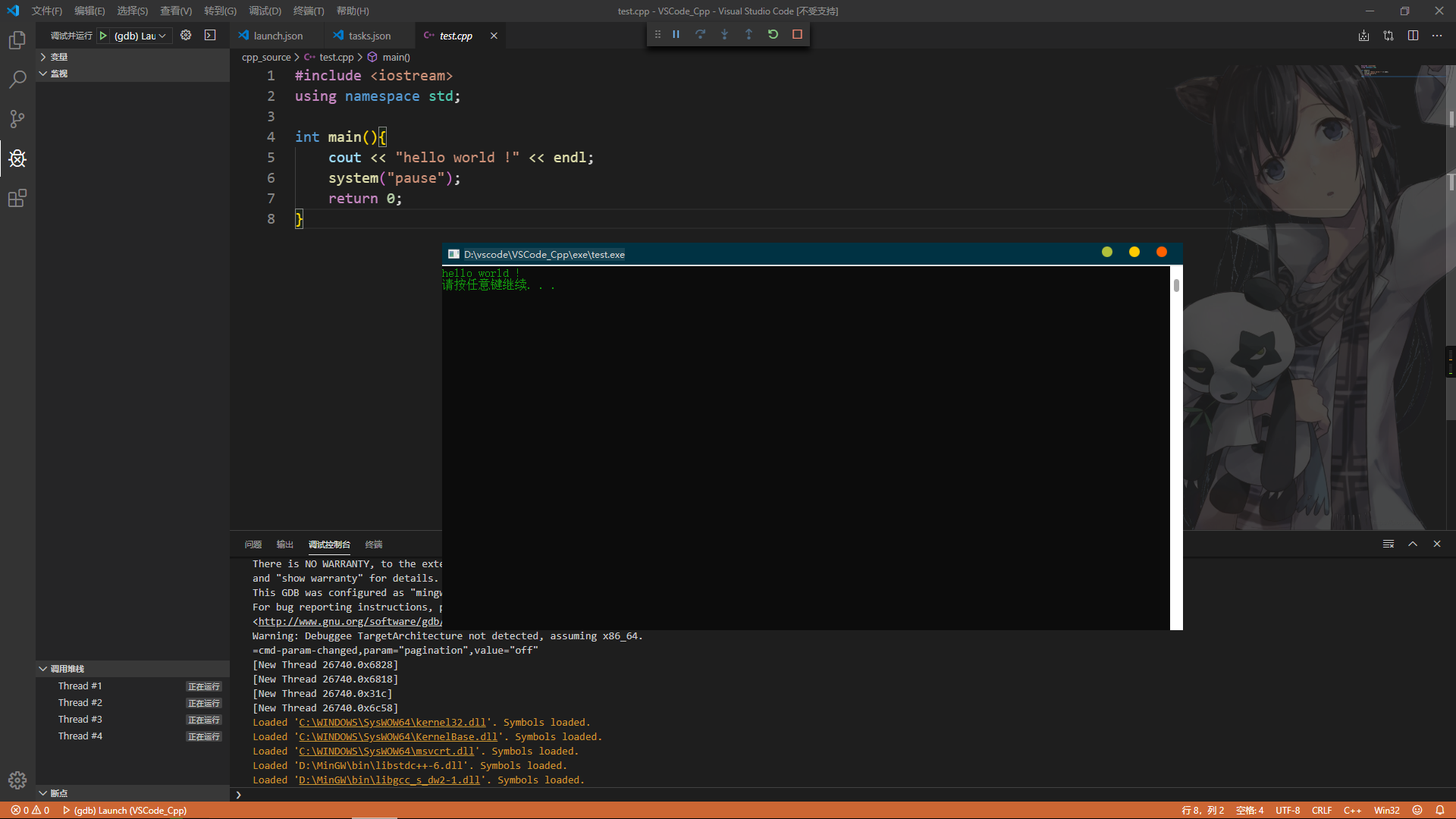Open the KernelBase.dll path link
The height and width of the screenshot is (819, 1456).
(398, 737)
